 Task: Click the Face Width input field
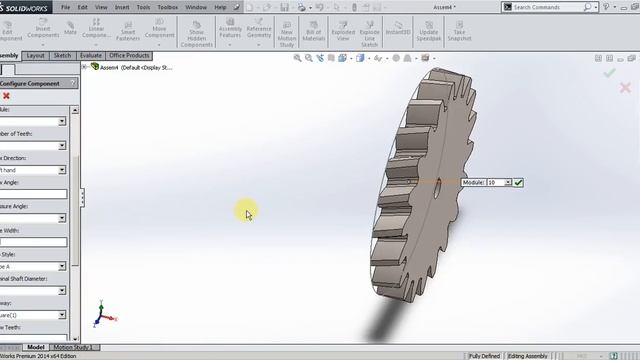pyautogui.click(x=33, y=242)
